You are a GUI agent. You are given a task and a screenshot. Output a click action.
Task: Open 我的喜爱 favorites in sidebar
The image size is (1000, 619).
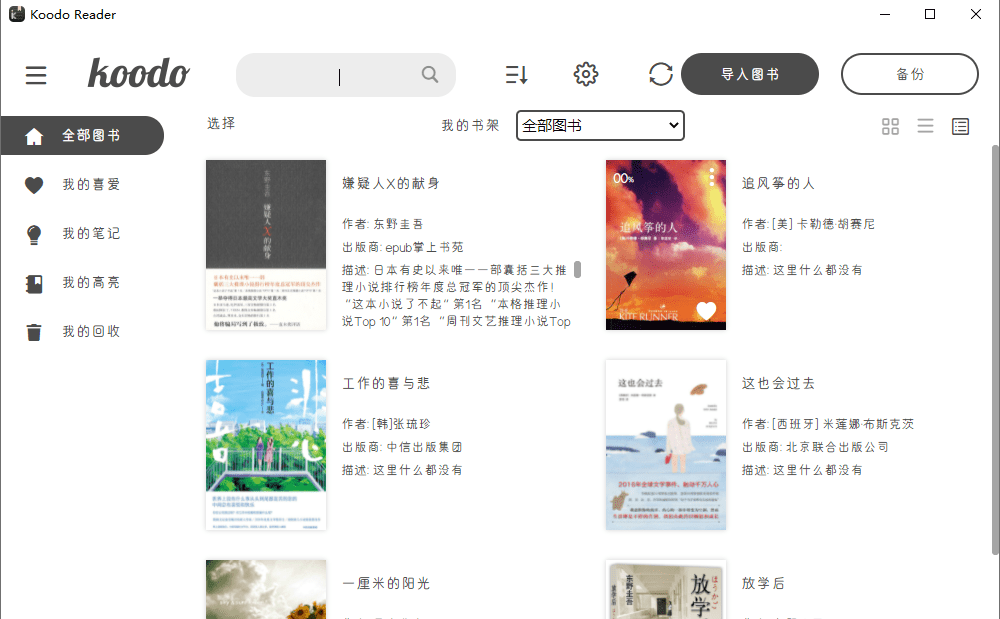(90, 184)
